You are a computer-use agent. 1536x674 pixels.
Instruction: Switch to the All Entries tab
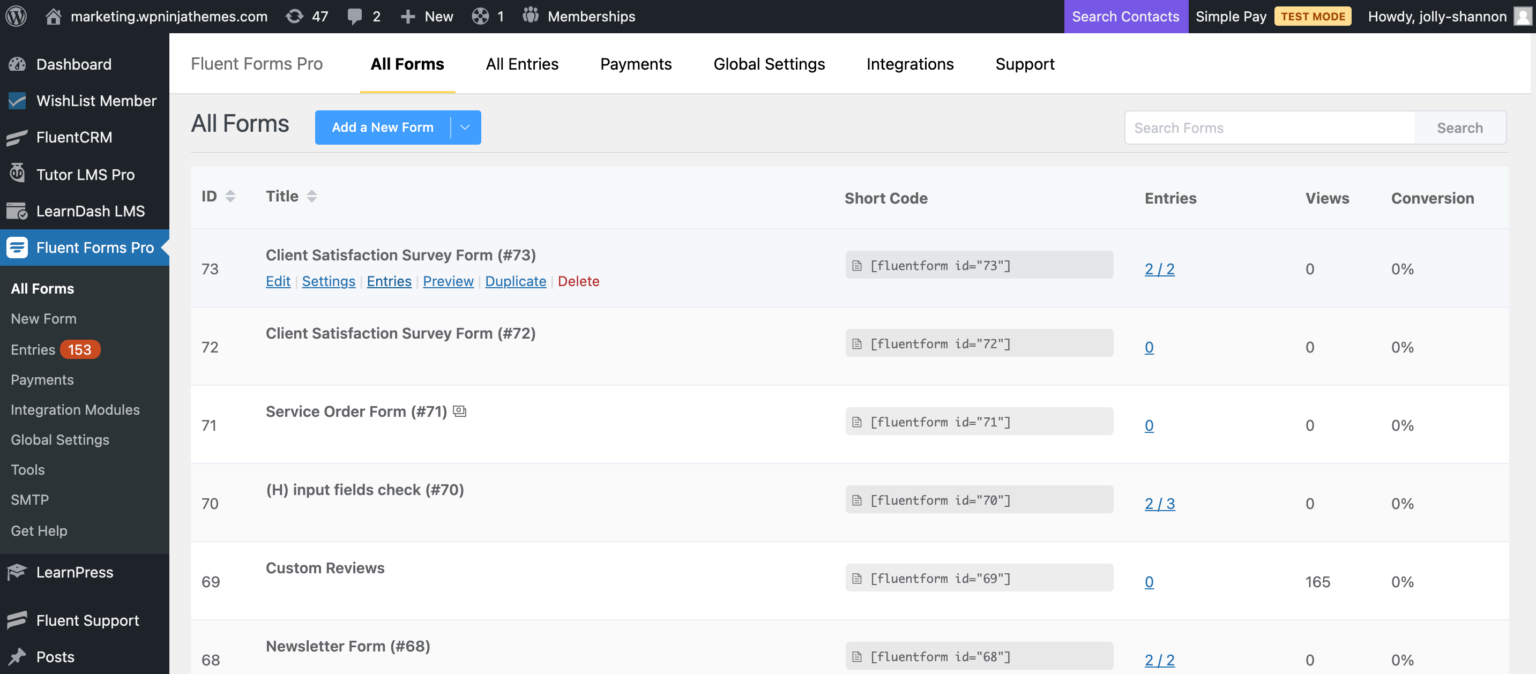(x=522, y=64)
